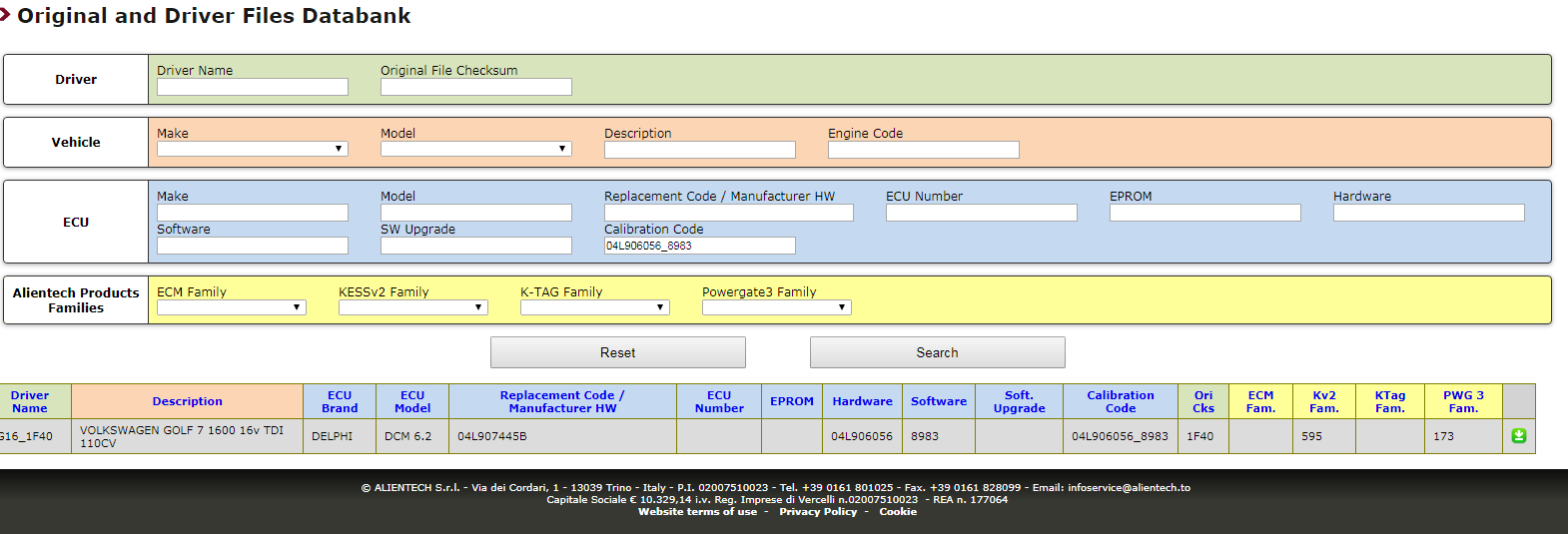Open the Cookie link in footer
Image resolution: width=1568 pixels, height=534 pixels.
coord(898,512)
